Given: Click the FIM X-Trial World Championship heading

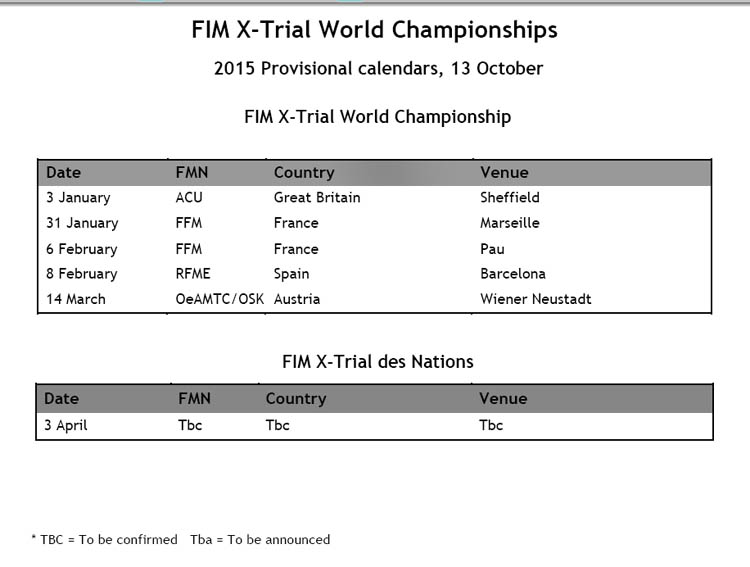Looking at the screenshot, I should [377, 117].
